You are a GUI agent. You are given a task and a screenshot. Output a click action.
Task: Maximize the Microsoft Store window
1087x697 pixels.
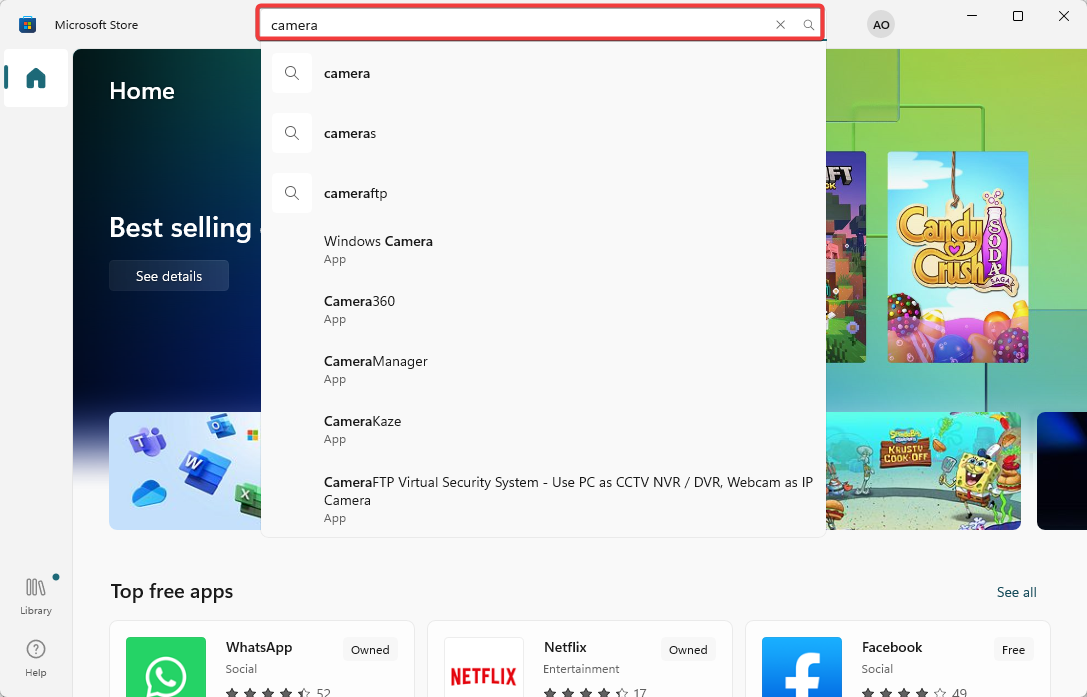1018,16
